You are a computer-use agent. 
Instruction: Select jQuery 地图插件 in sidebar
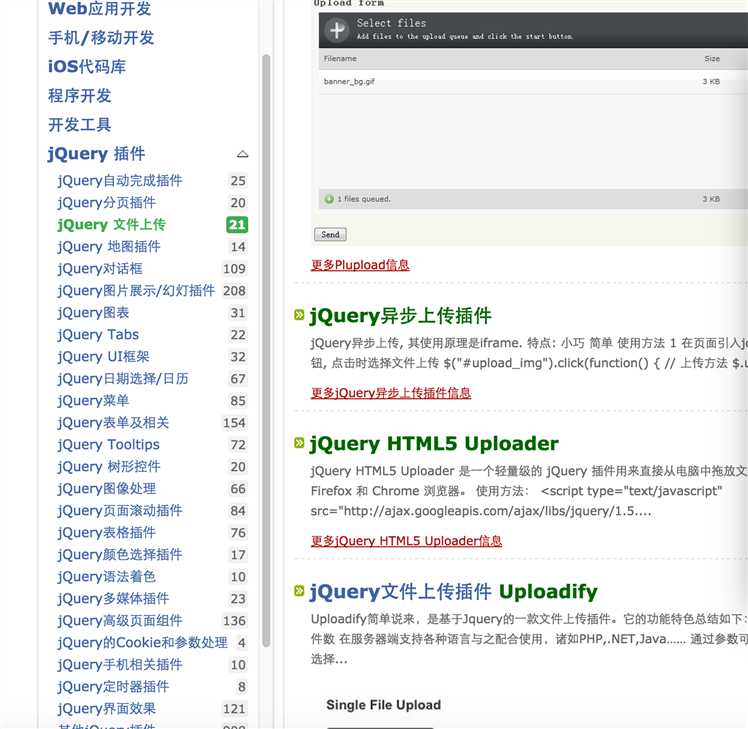[109, 247]
